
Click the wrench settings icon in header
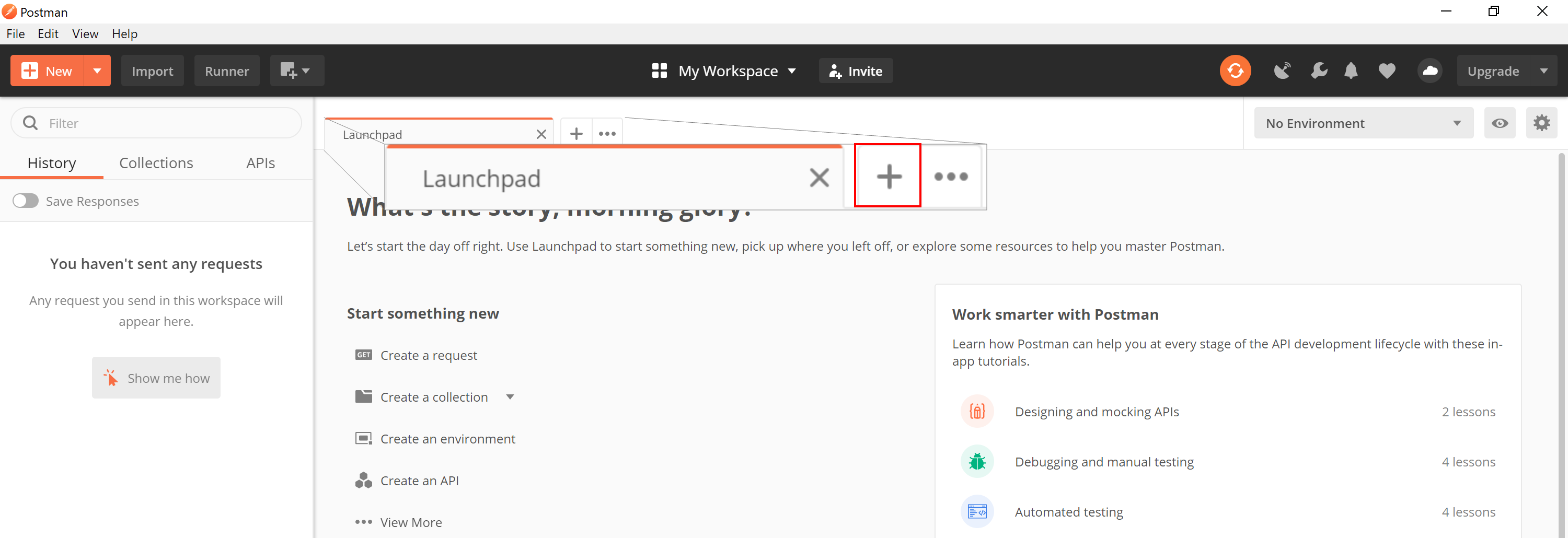point(1319,71)
